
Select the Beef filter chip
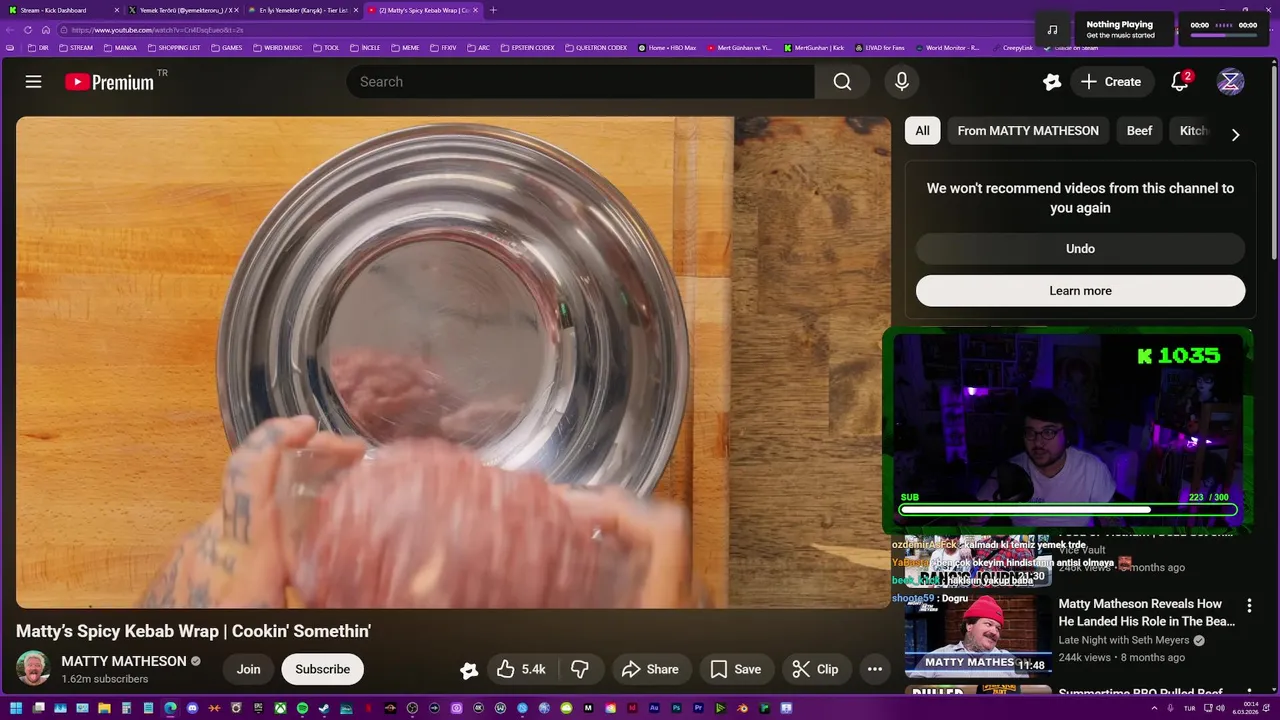1139,130
